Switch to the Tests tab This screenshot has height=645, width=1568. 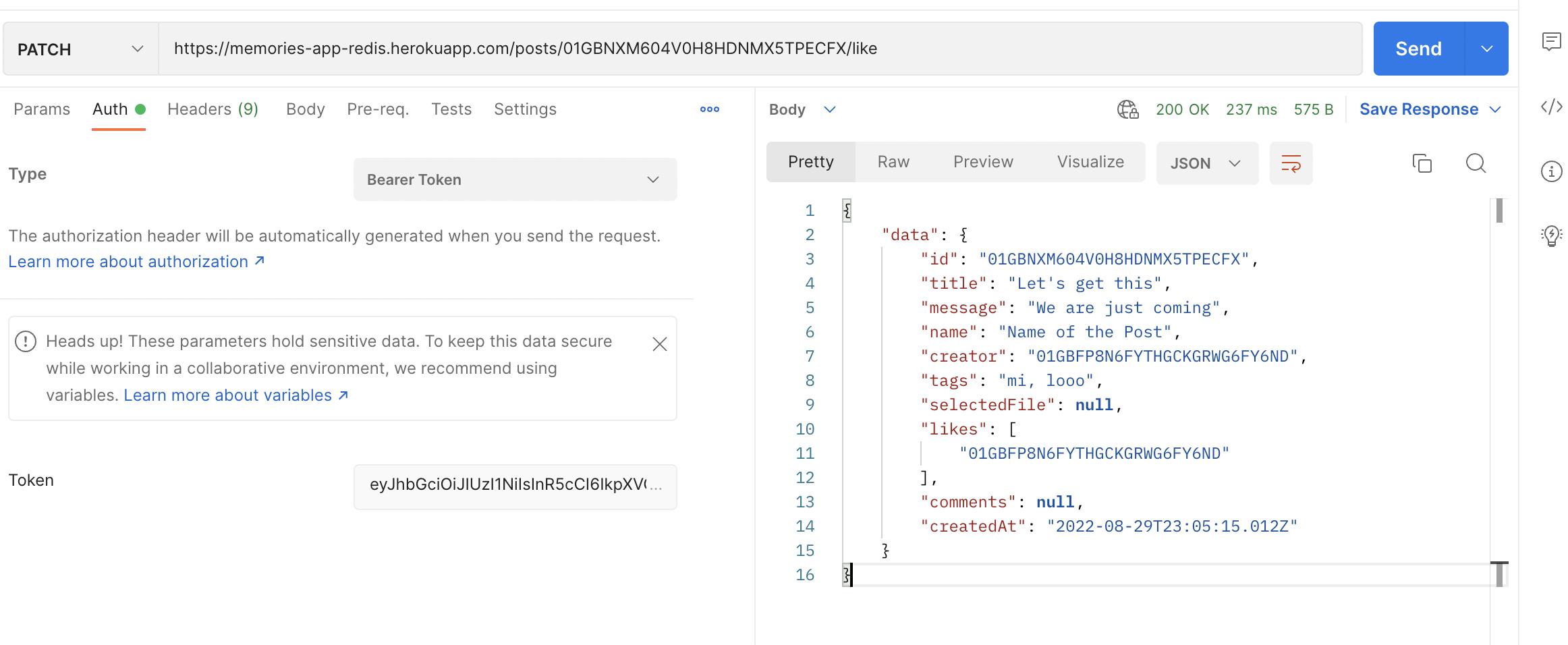tap(451, 109)
